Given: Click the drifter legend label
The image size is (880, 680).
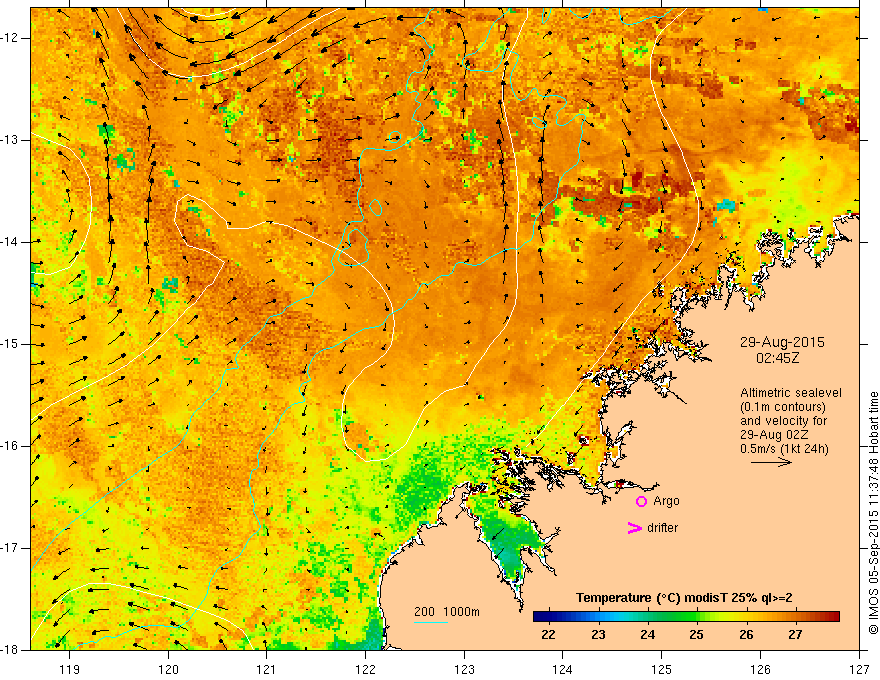Looking at the screenshot, I should 662,528.
